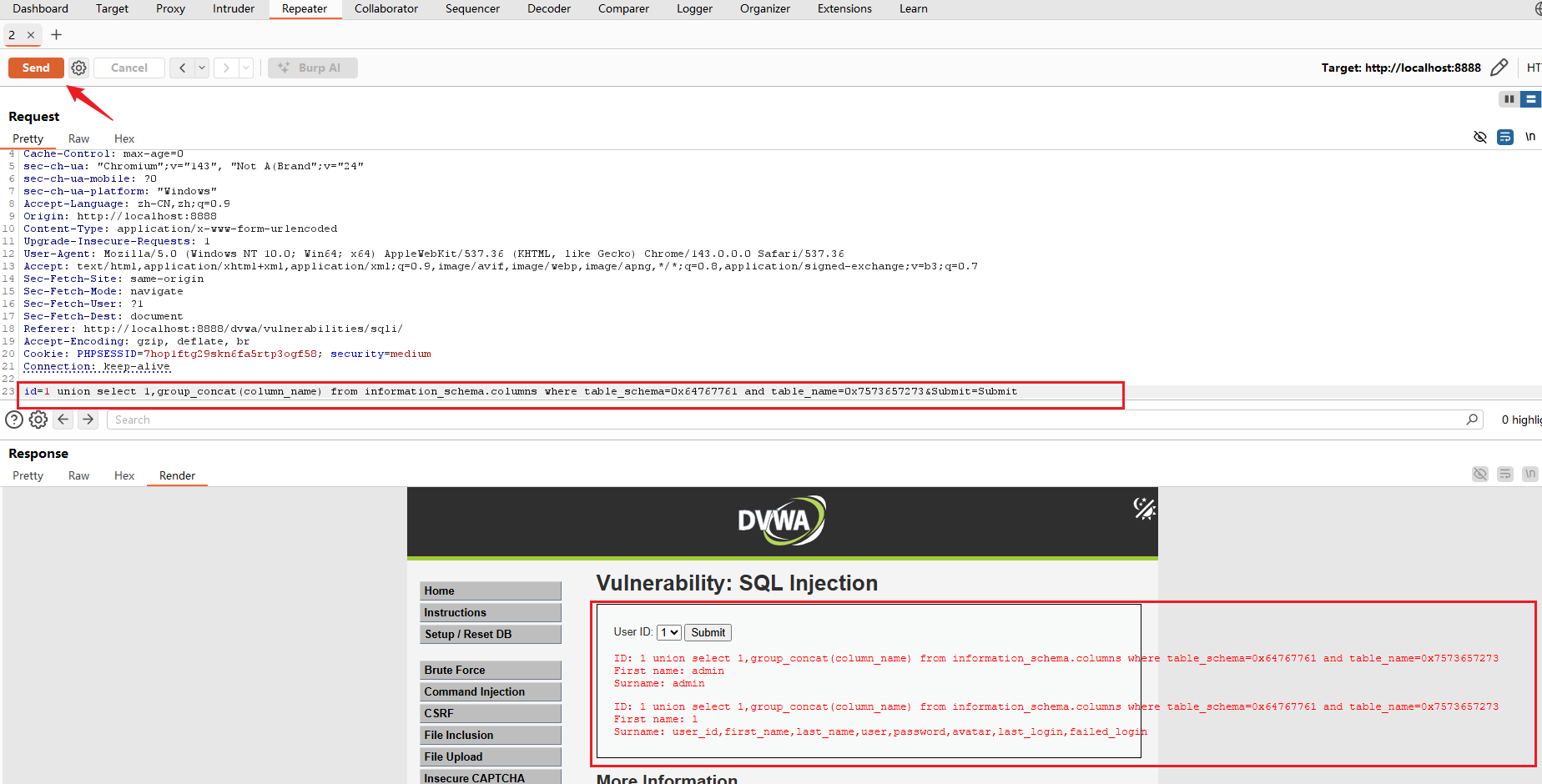Viewport: 1542px width, 784px height.
Task: Open the Logger tab
Action: pos(694,8)
